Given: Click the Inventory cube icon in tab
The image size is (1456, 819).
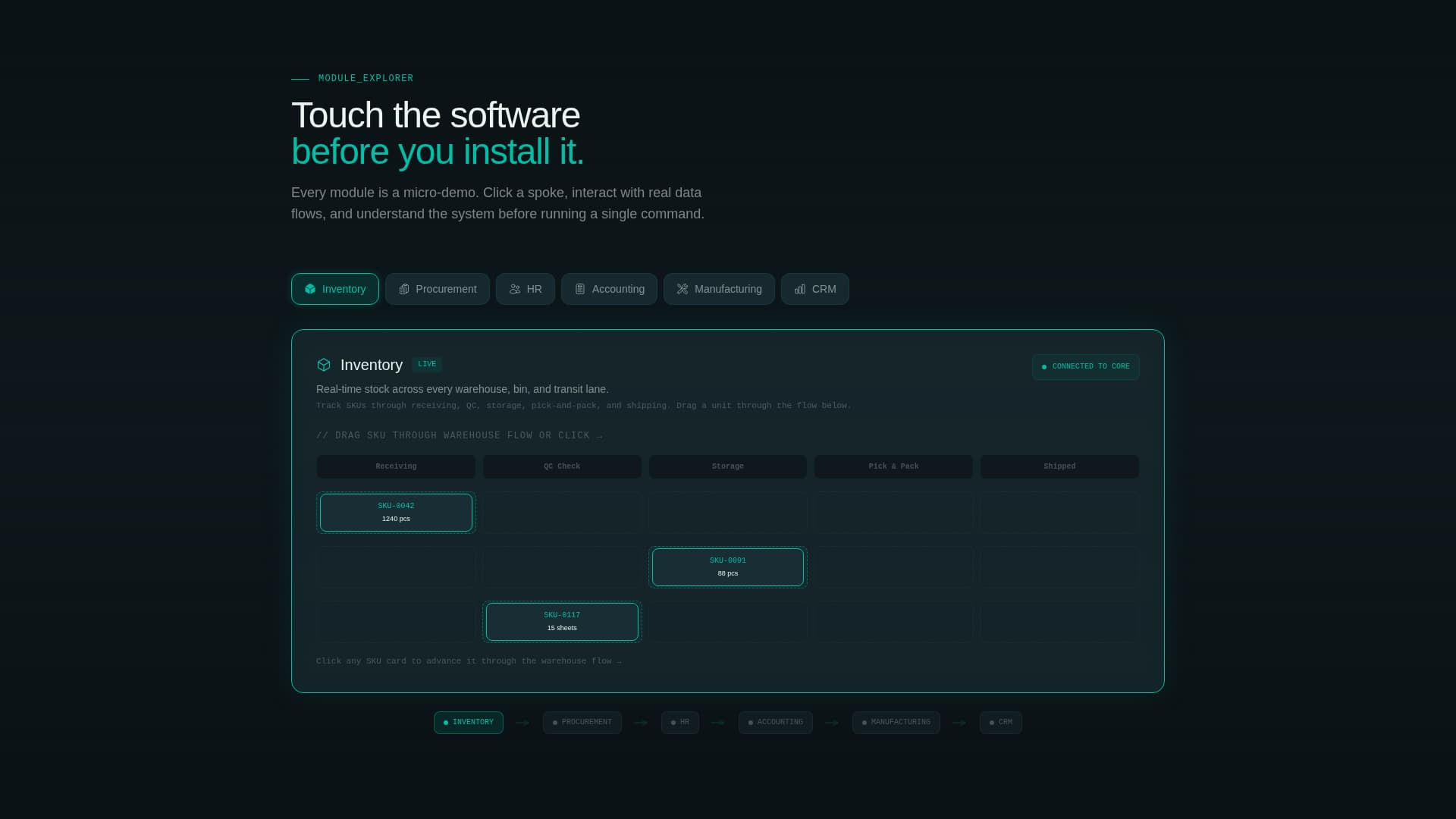Looking at the screenshot, I should coord(310,289).
